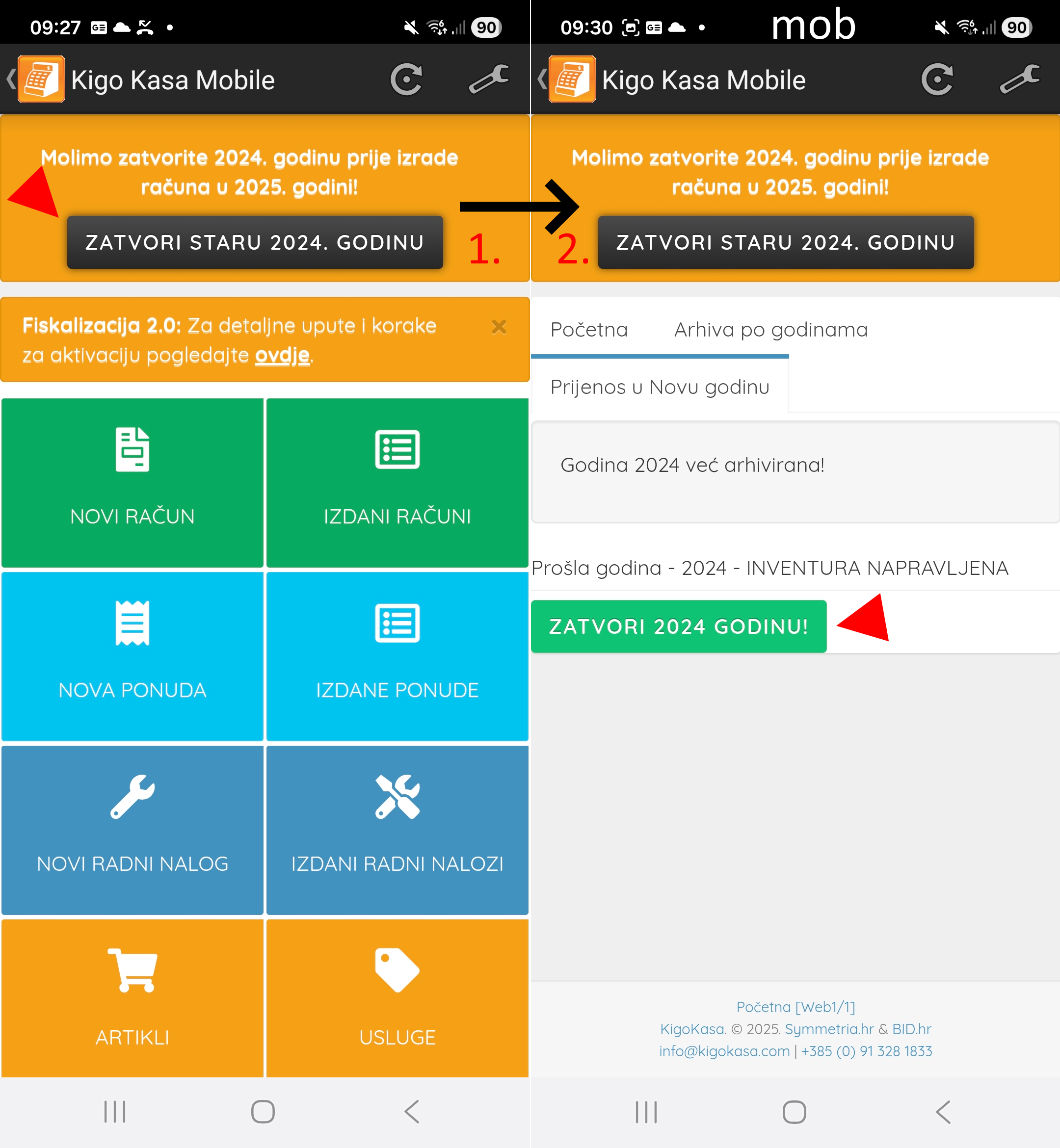The width and height of the screenshot is (1060, 1148).
Task: Open the USLUGE tag tile
Action: click(397, 998)
